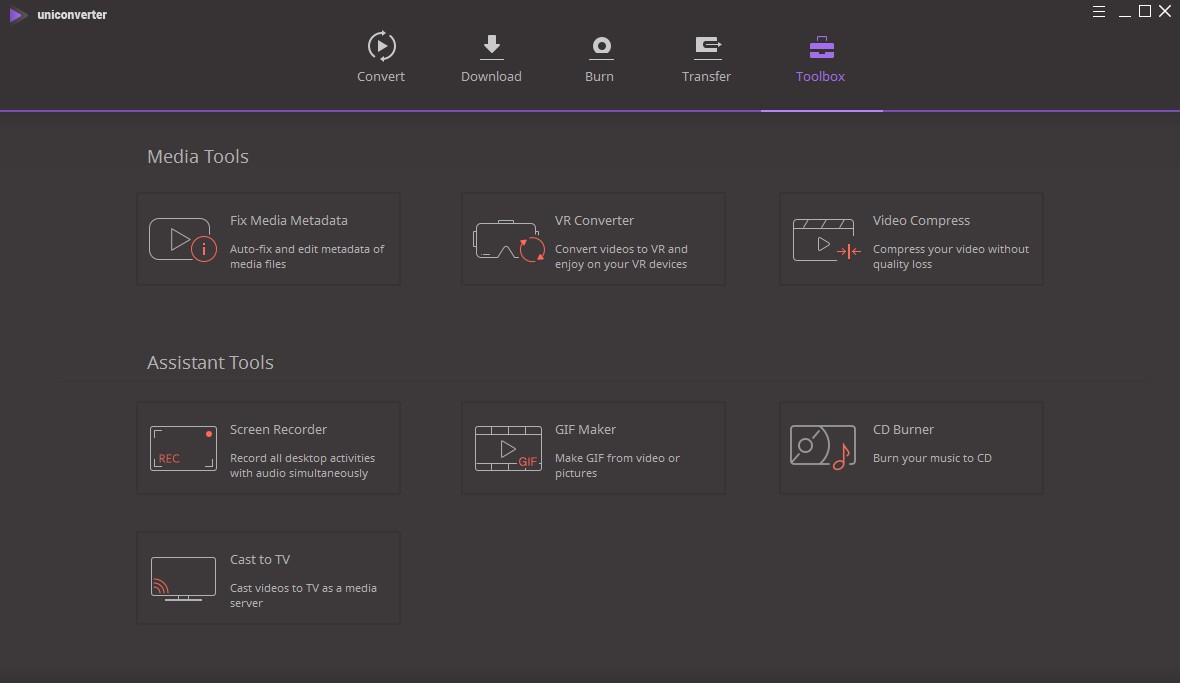Click the Fix Media Metadata icon
1180x683 pixels.
pos(183,239)
